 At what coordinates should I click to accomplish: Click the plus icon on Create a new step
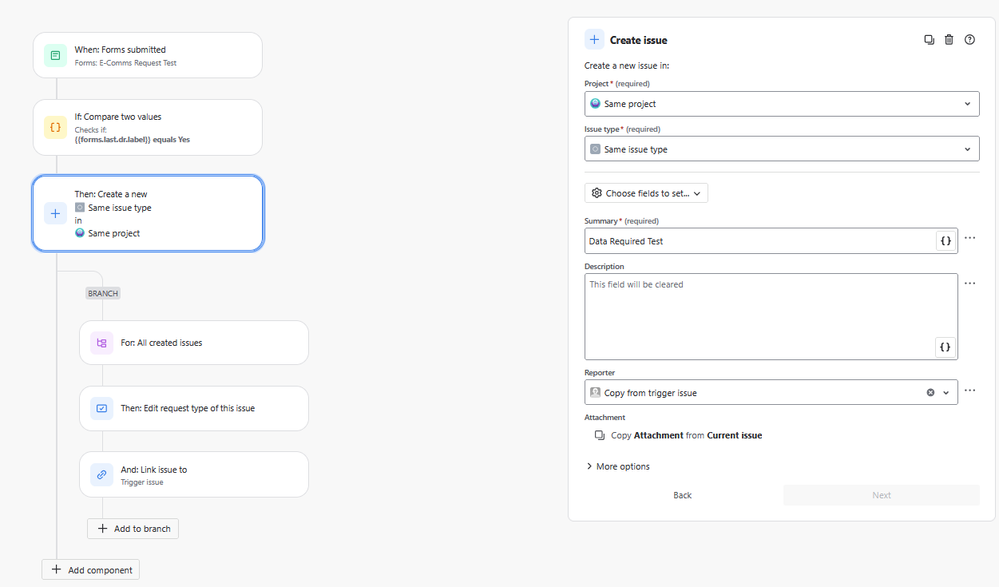tap(55, 214)
